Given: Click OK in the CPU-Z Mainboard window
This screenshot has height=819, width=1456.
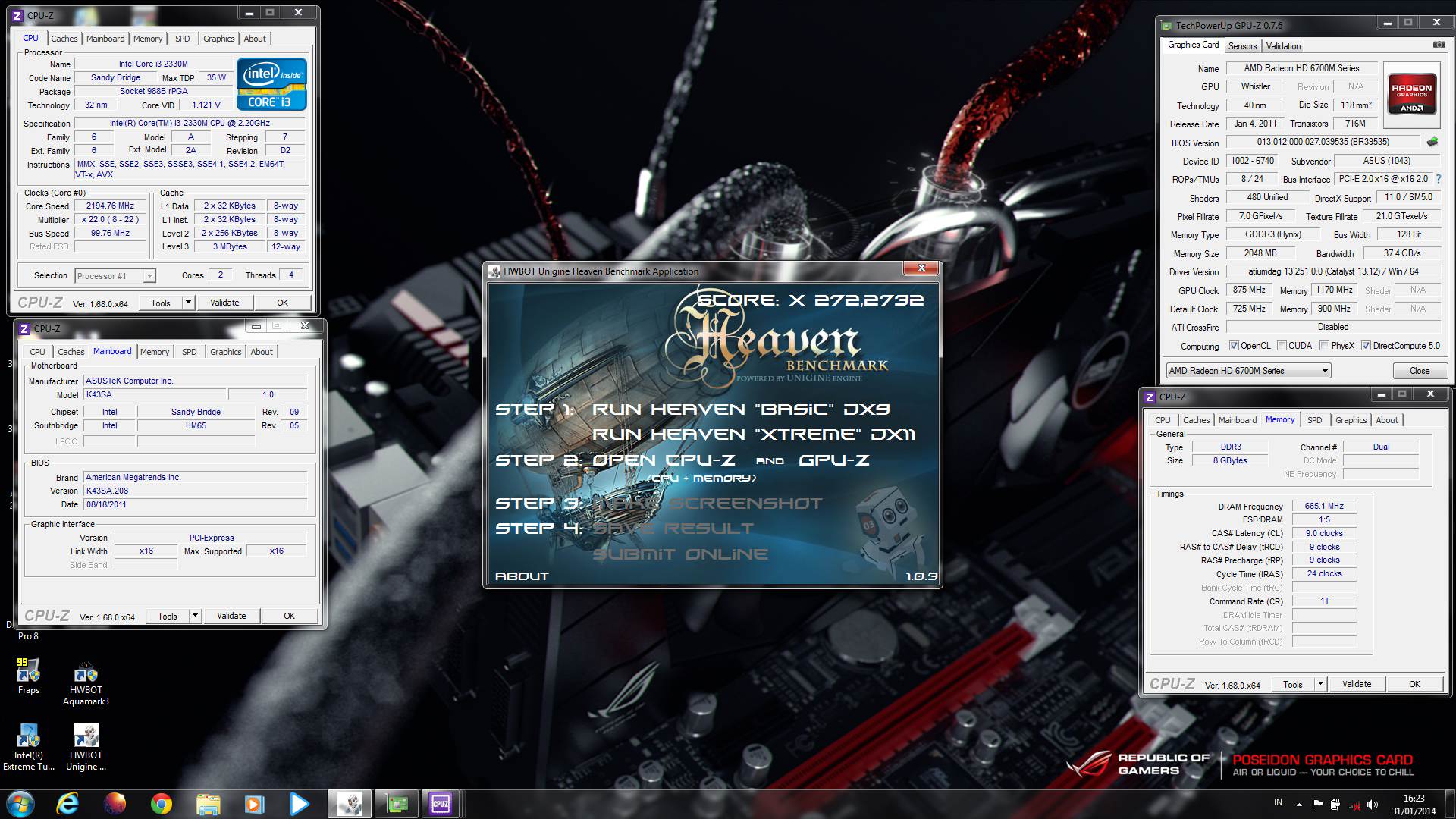Looking at the screenshot, I should tap(289, 616).
